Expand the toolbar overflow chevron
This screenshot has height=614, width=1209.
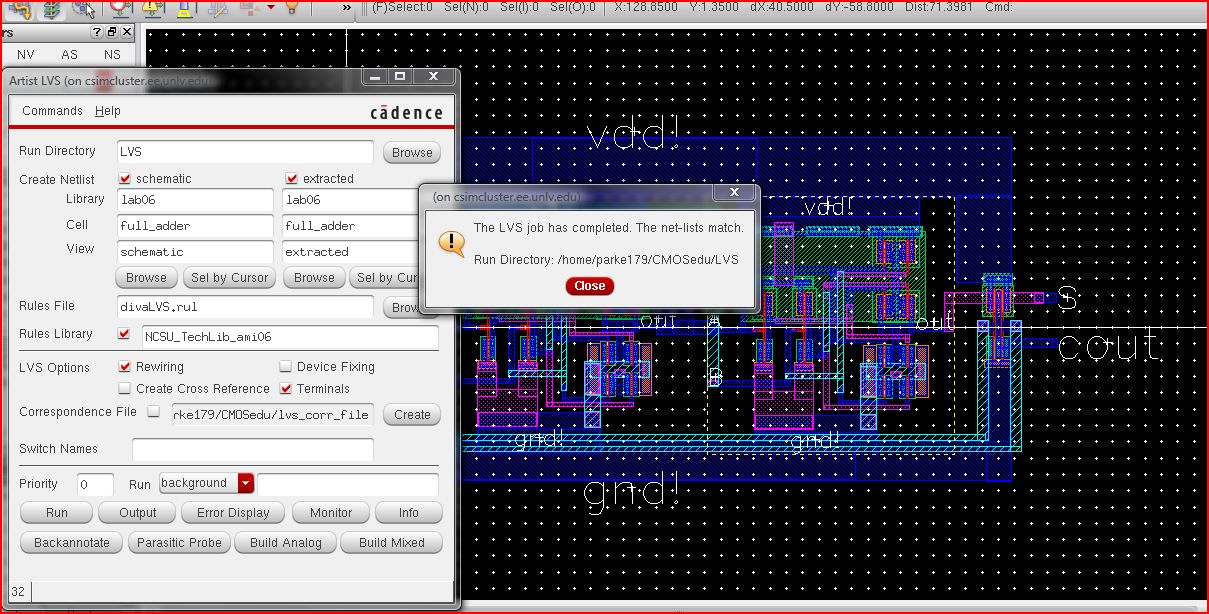(x=347, y=8)
